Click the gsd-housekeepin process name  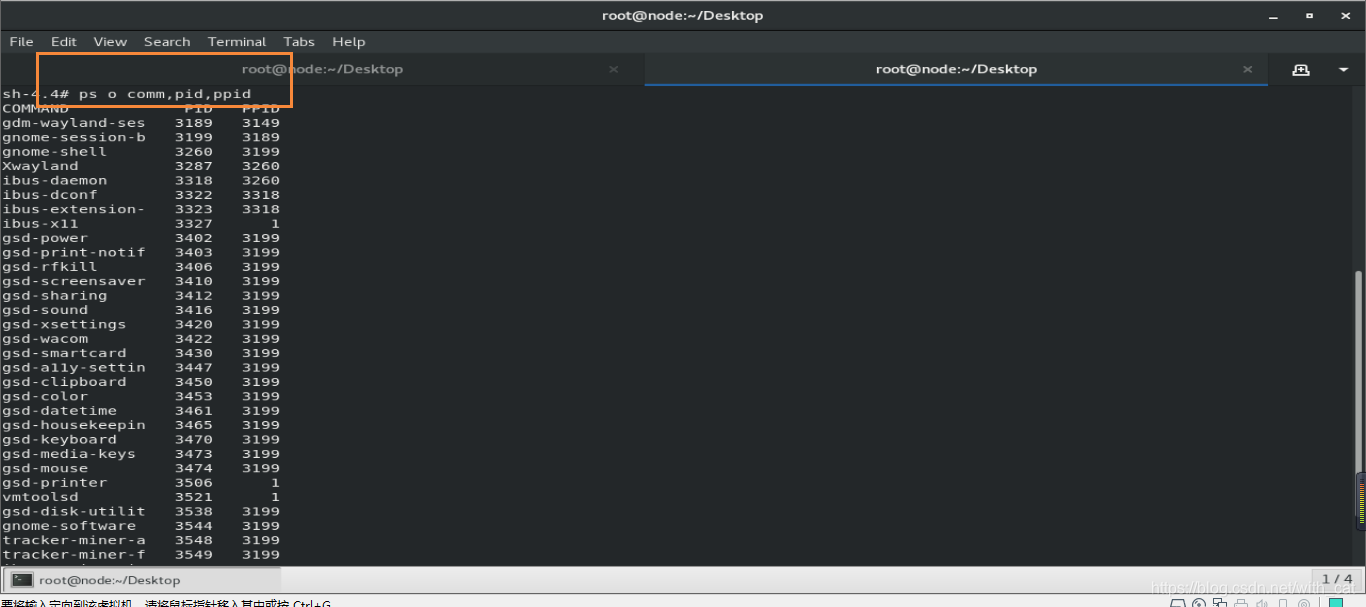74,425
